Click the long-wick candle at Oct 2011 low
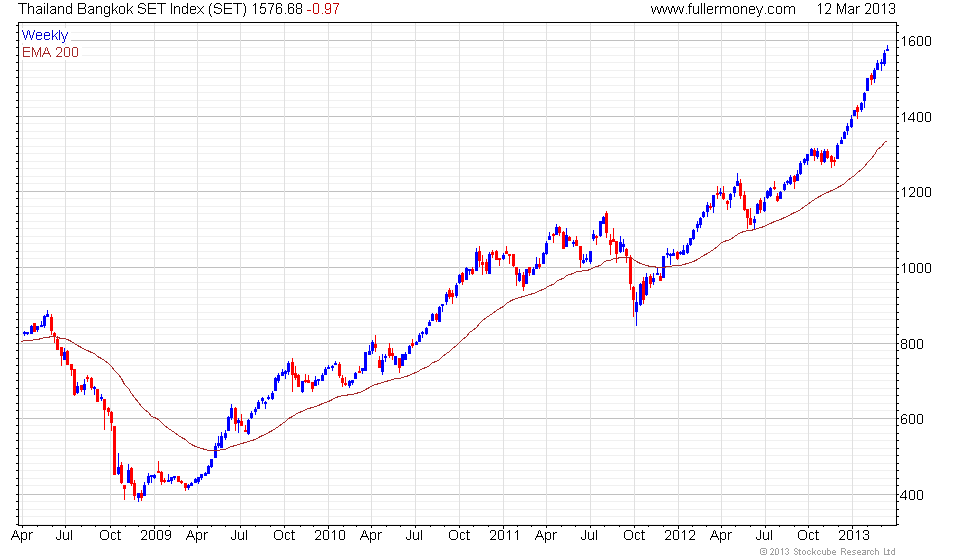 pyautogui.click(x=636, y=308)
